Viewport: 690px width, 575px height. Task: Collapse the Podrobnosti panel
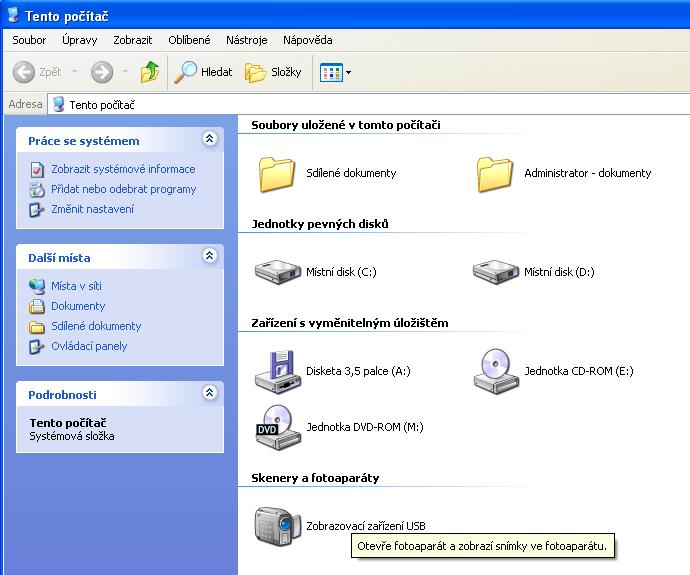(x=209, y=394)
